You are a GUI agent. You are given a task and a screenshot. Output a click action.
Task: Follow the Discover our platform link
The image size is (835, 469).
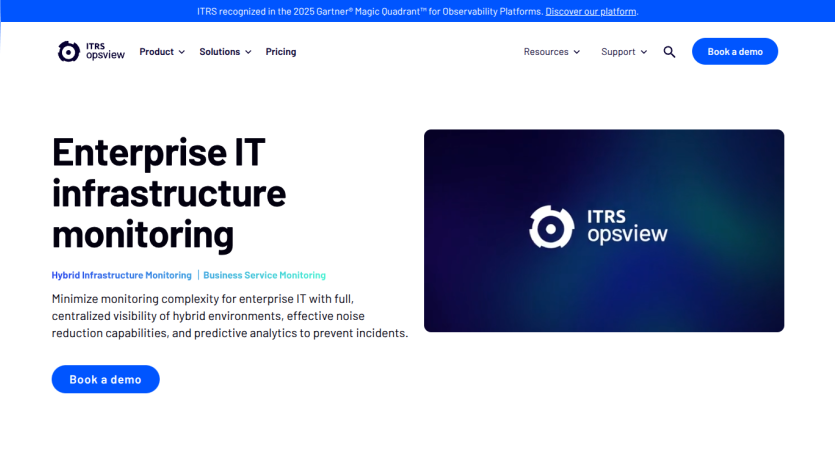point(591,11)
